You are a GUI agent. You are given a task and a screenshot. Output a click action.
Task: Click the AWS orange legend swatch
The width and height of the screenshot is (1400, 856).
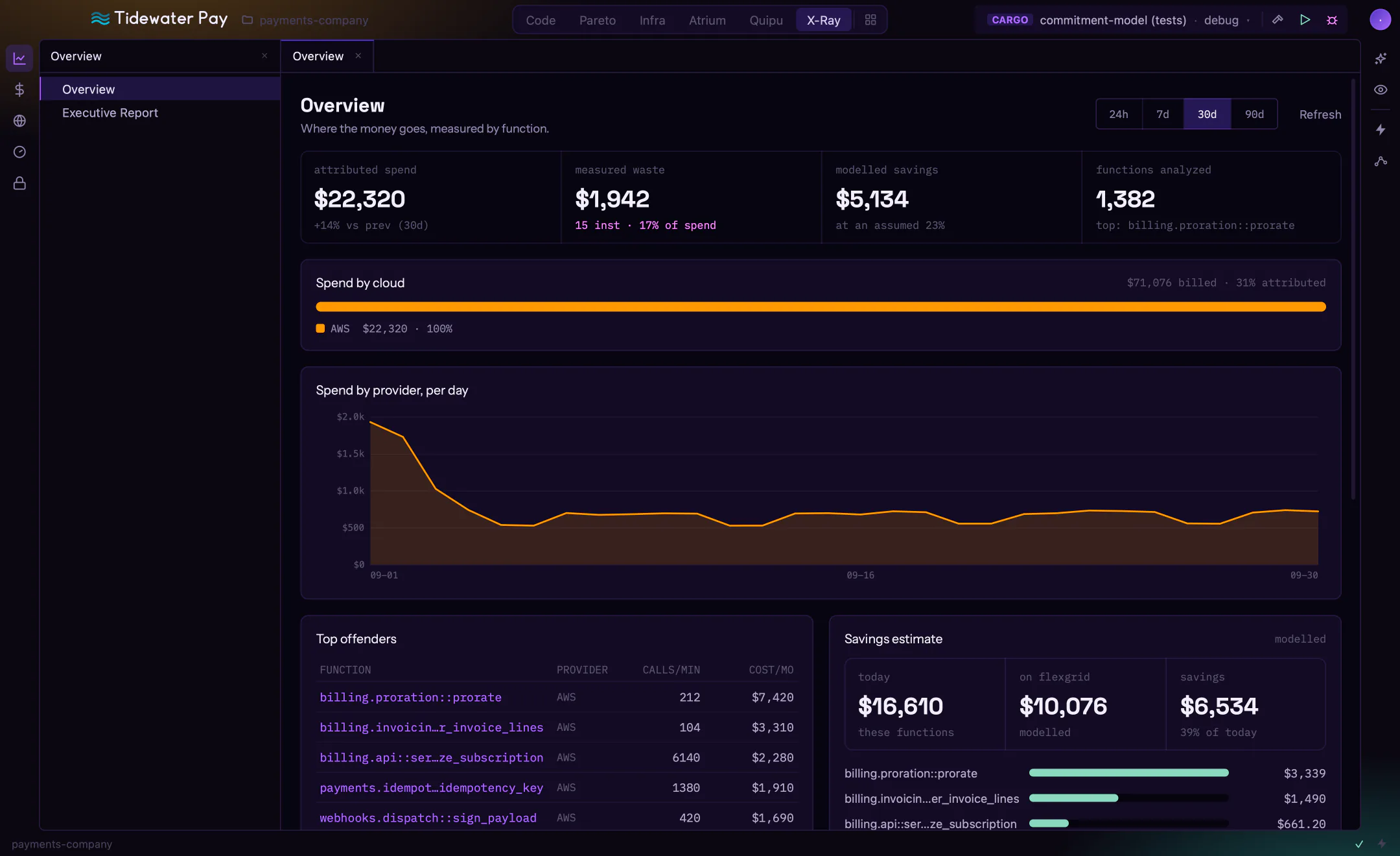point(320,329)
